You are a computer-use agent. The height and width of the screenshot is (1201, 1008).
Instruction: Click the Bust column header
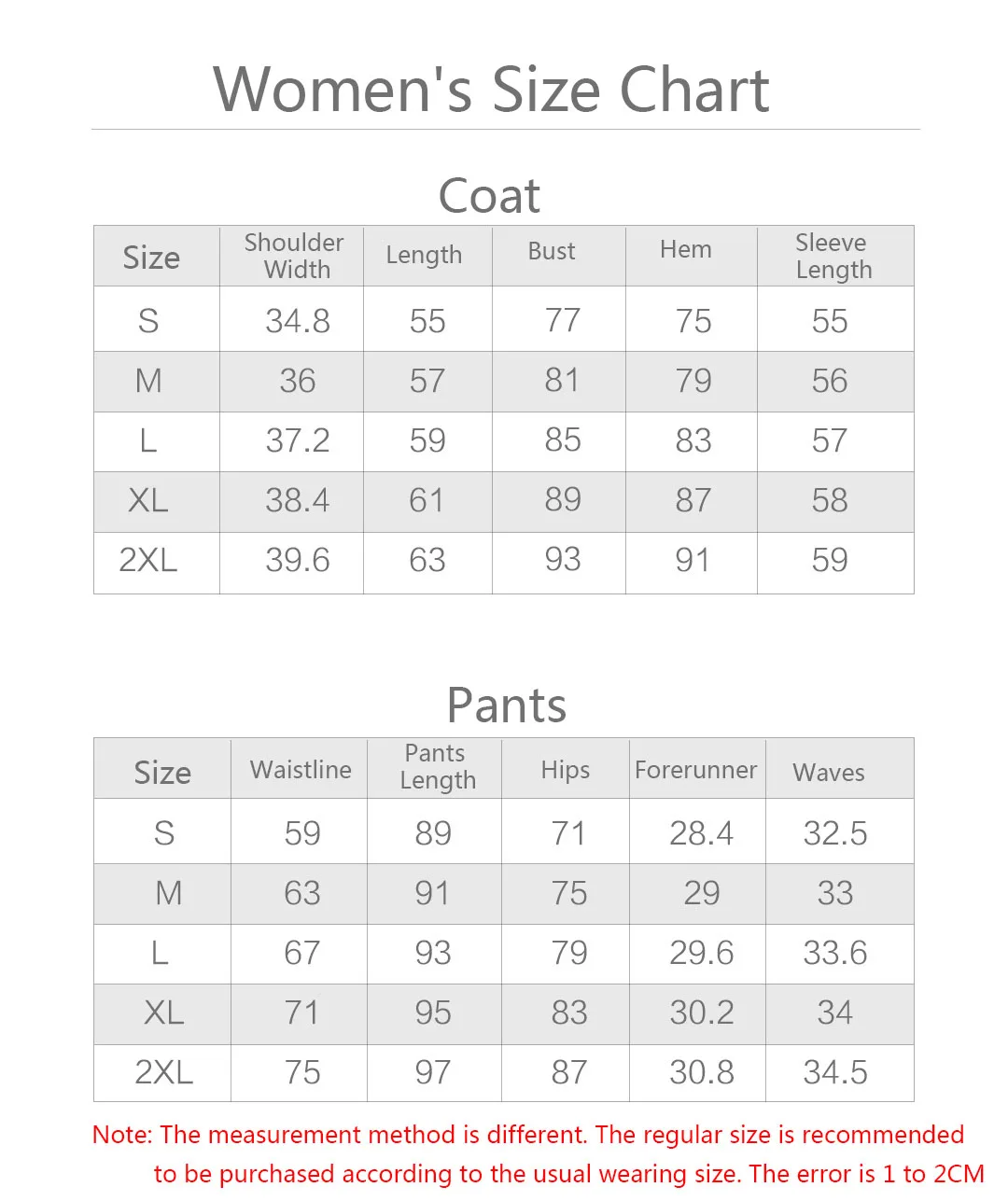pyautogui.click(x=552, y=251)
